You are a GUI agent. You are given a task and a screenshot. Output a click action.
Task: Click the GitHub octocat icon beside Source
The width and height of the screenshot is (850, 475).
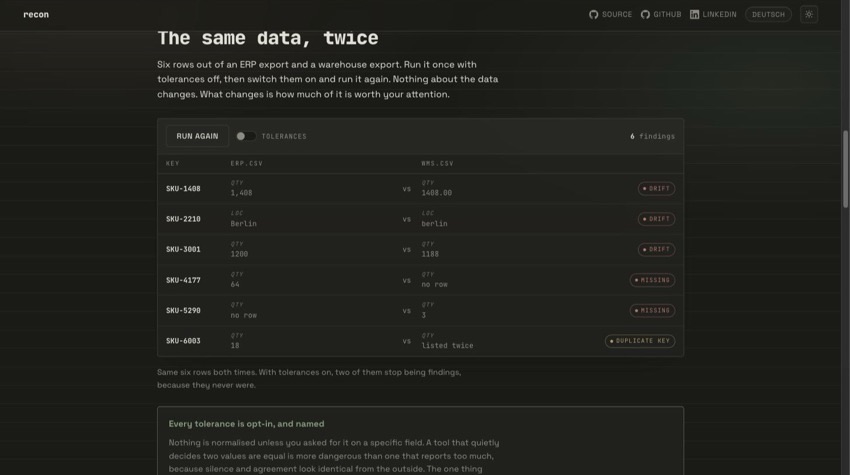click(x=594, y=15)
